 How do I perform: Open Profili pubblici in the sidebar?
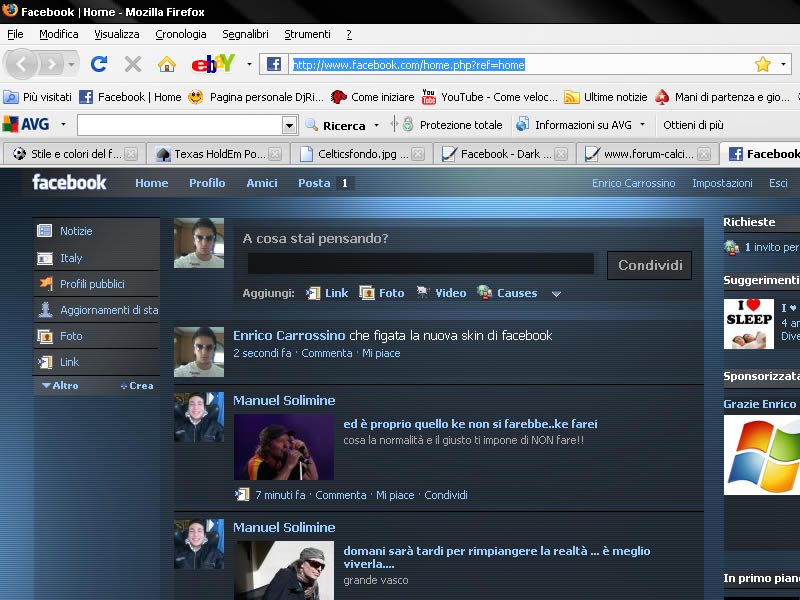[x=92, y=284]
